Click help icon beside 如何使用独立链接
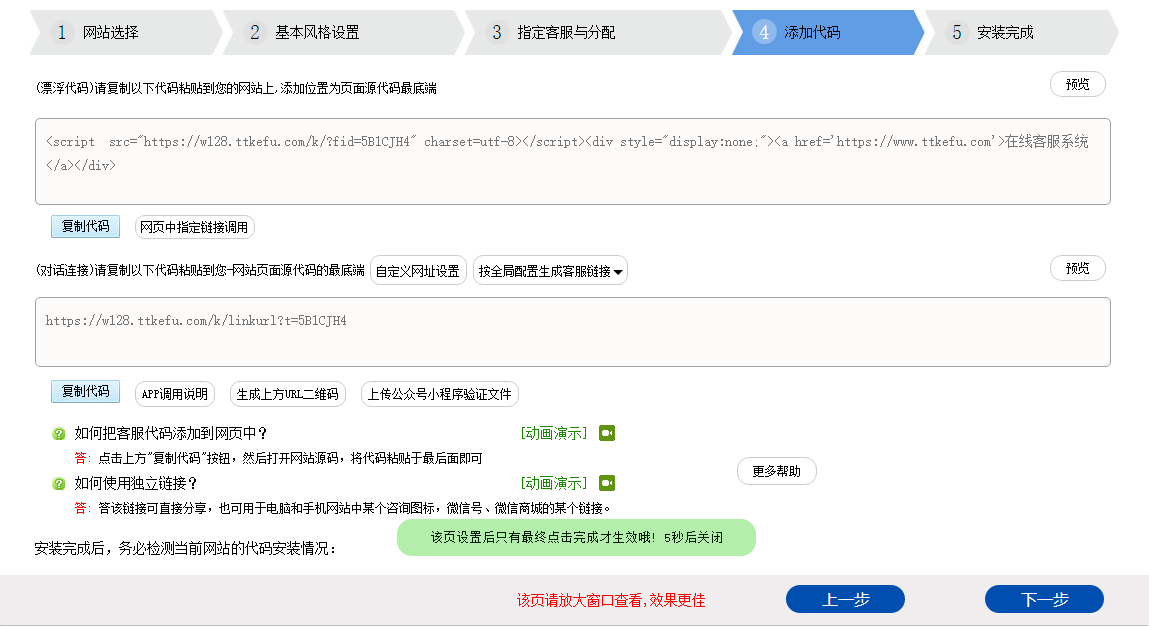 [59, 484]
